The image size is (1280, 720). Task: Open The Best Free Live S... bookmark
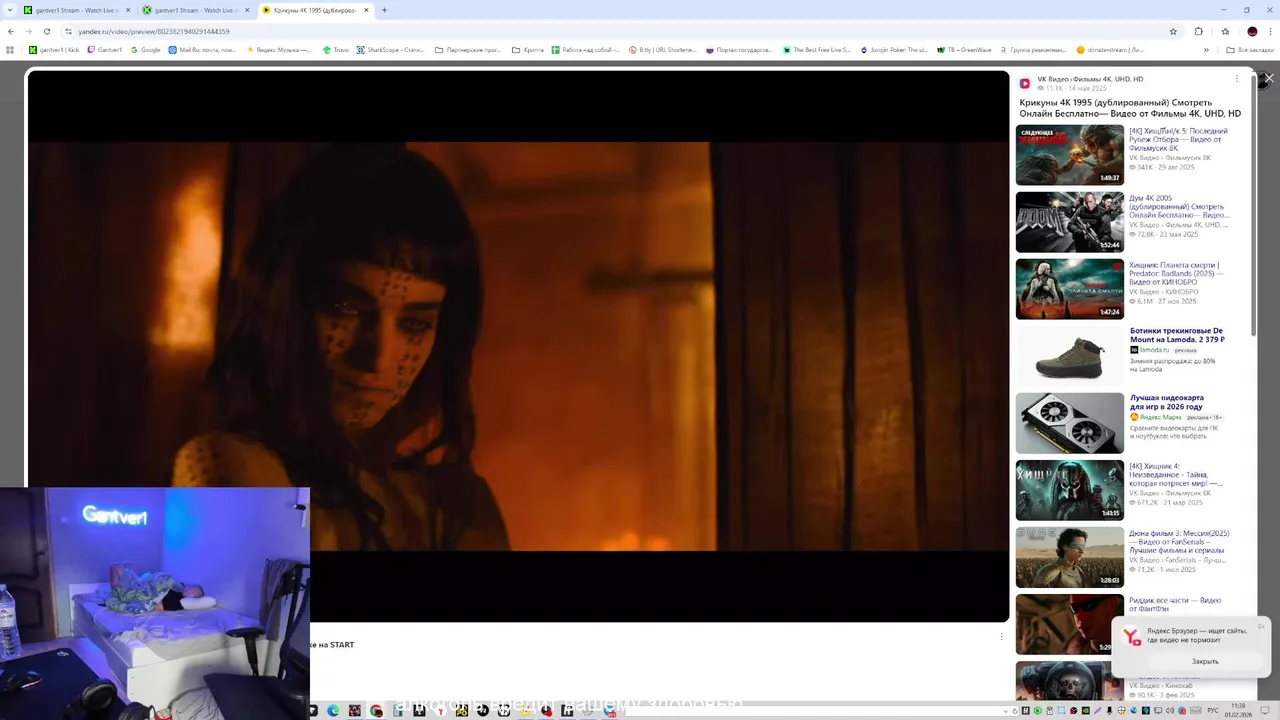coord(817,49)
